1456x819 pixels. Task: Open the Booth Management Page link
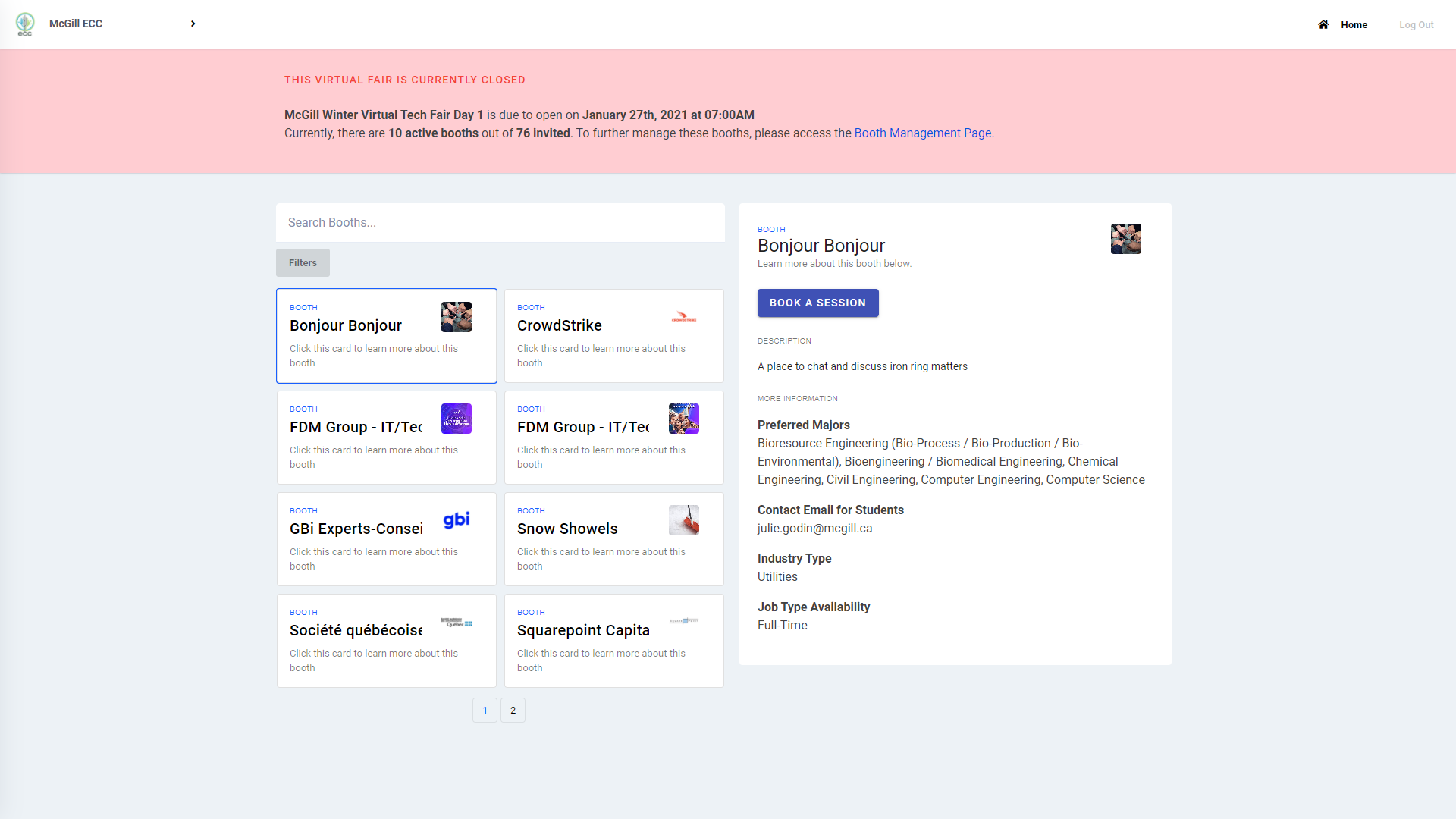923,133
